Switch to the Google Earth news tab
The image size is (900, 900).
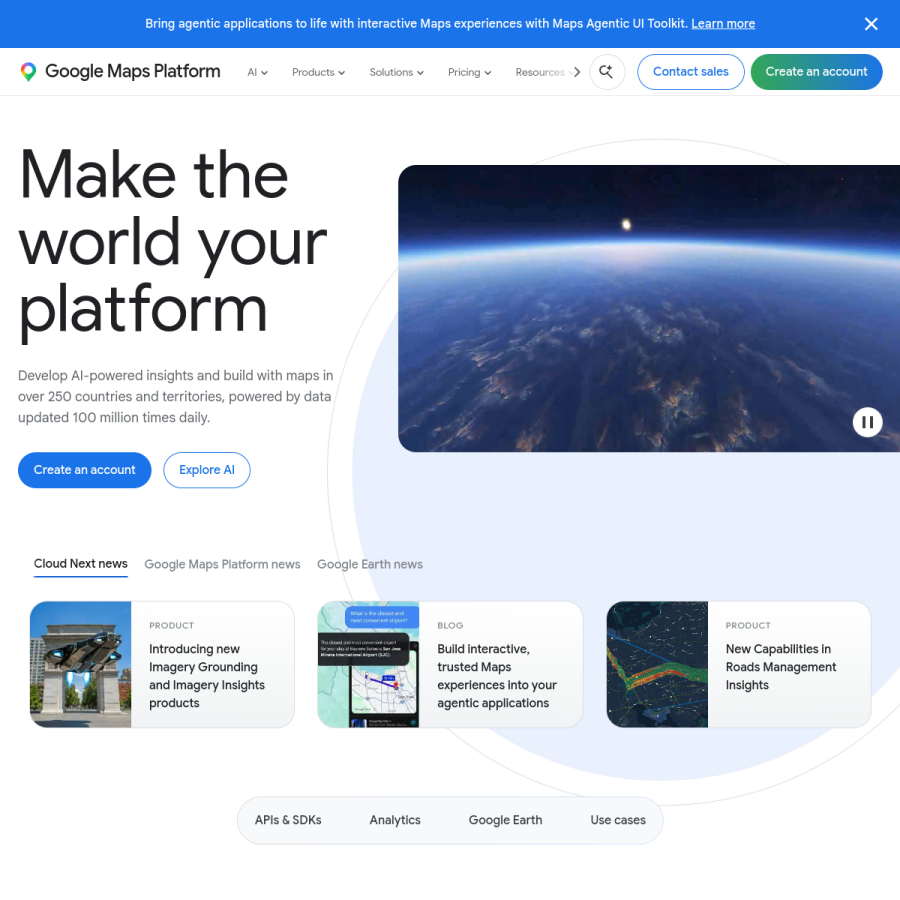[370, 564]
